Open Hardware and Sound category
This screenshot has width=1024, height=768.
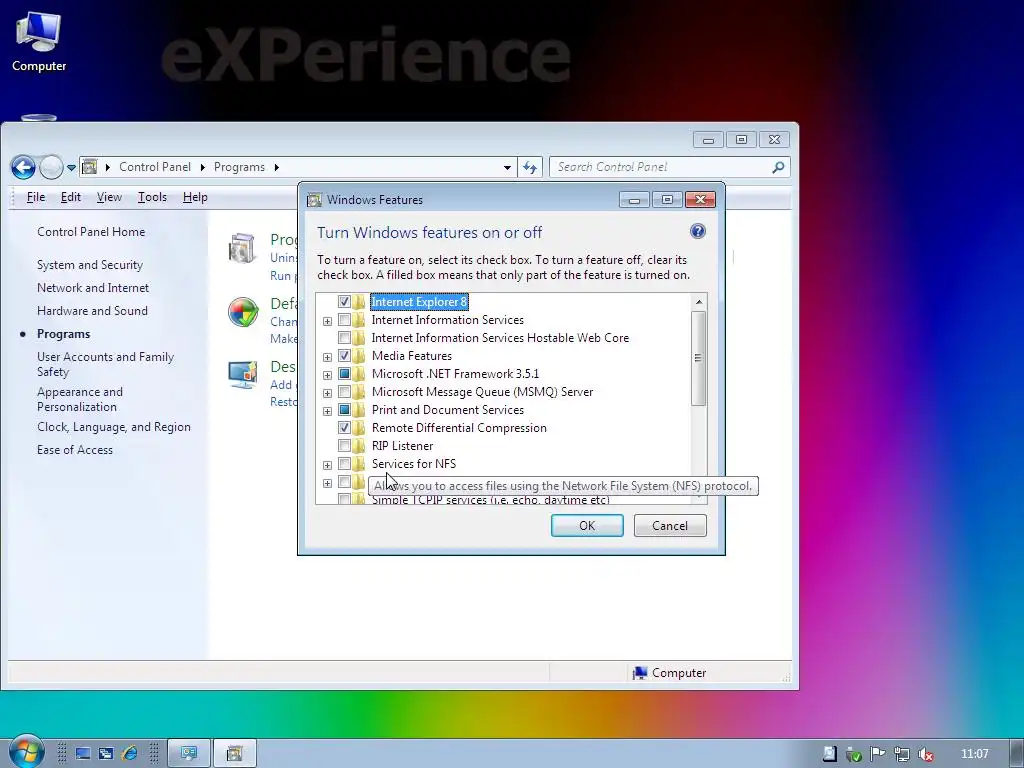tap(92, 311)
